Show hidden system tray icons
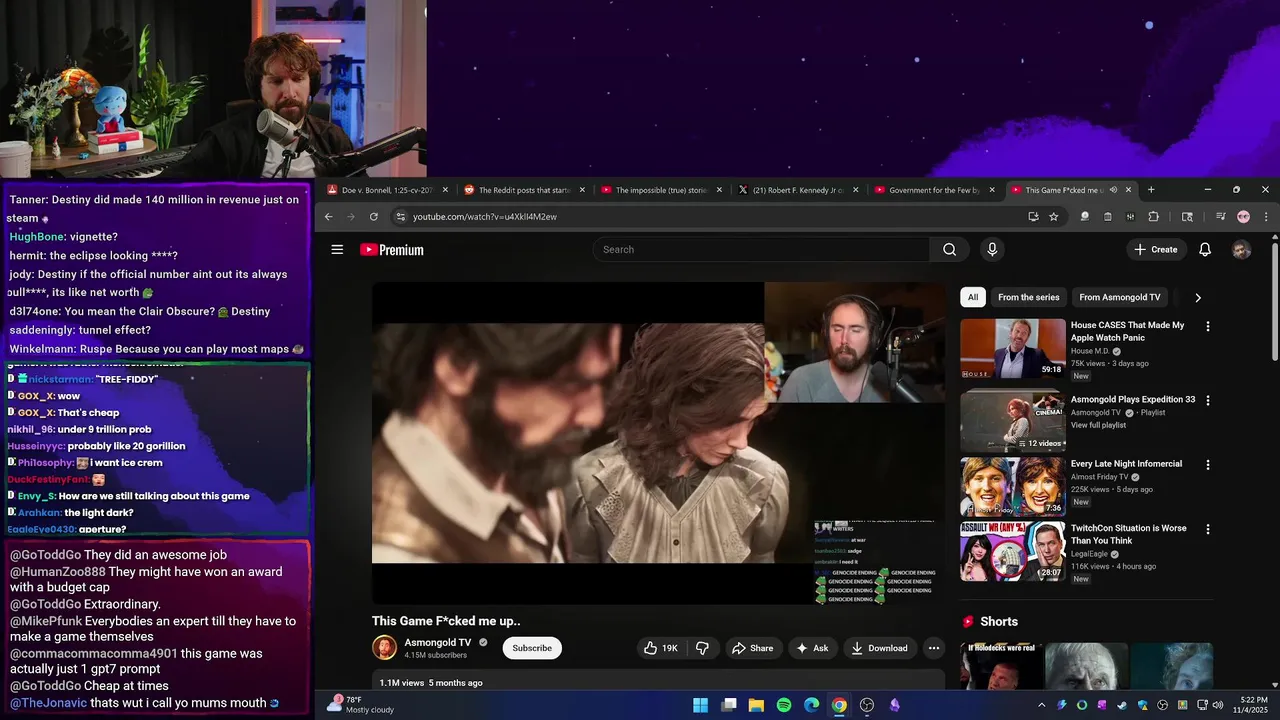Image resolution: width=1280 pixels, height=720 pixels. pyautogui.click(x=1041, y=705)
